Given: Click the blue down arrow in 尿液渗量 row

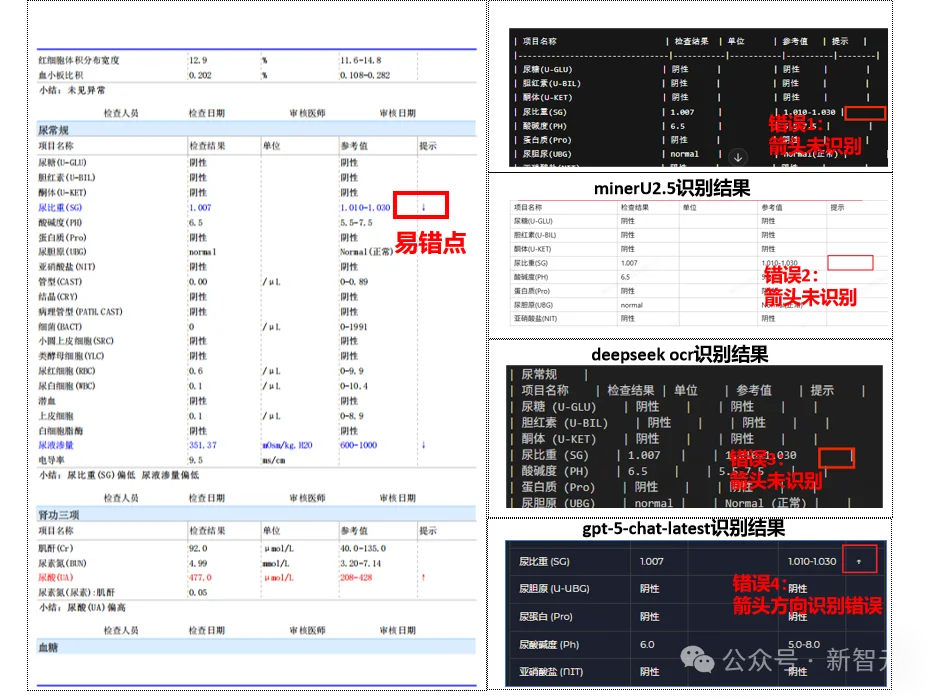Looking at the screenshot, I should [x=423, y=445].
